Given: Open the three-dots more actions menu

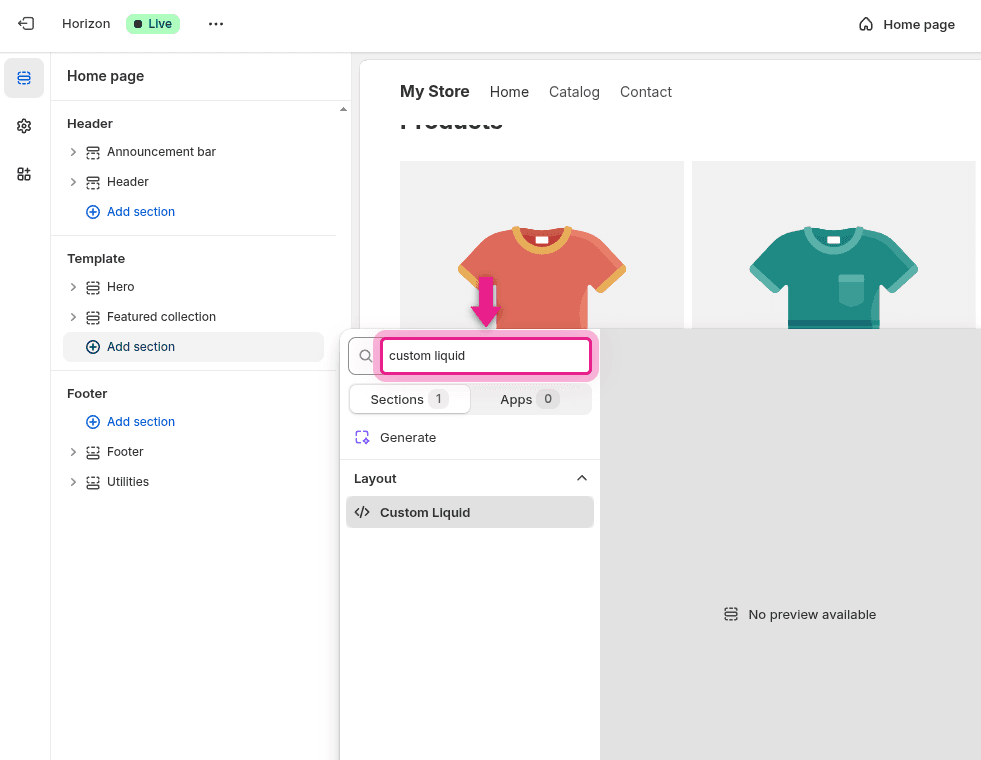Looking at the screenshot, I should click(216, 24).
